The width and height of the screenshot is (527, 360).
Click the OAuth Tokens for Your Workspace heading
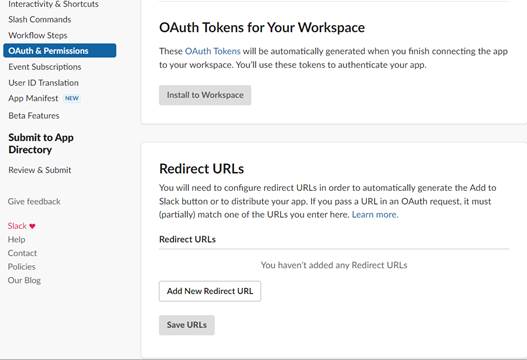[x=262, y=28]
